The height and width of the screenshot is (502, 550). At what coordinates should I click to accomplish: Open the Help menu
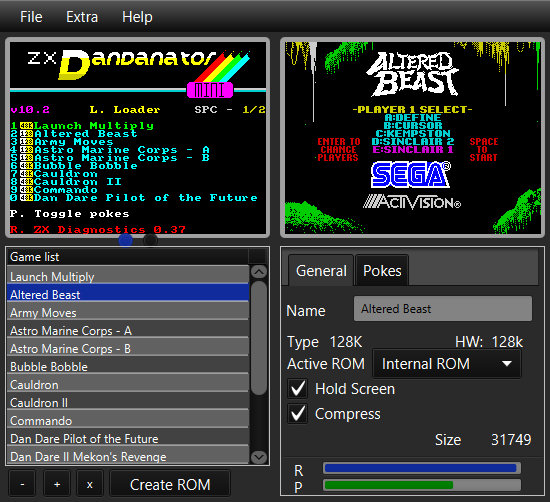(x=137, y=17)
